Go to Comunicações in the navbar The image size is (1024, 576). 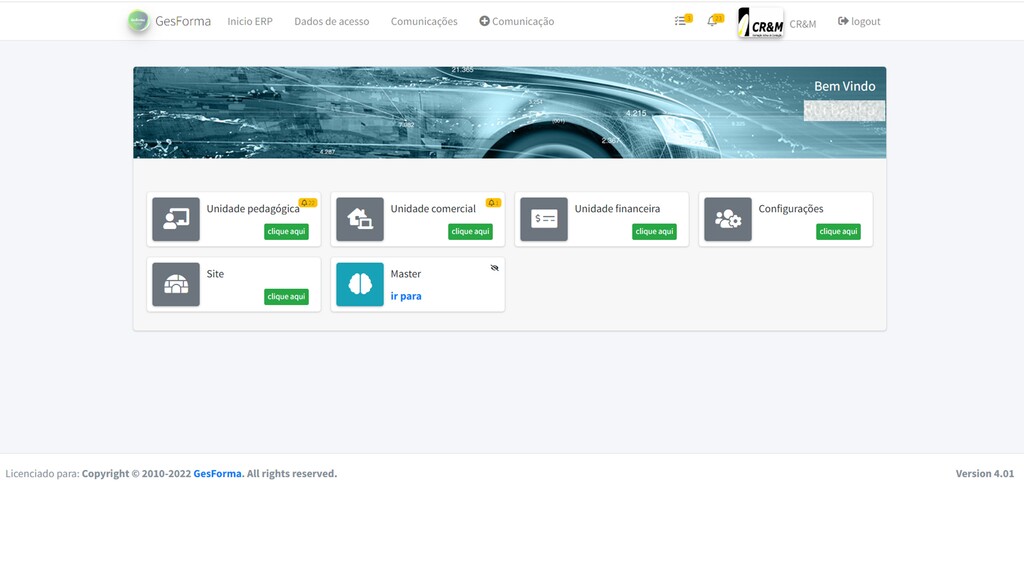coord(424,21)
